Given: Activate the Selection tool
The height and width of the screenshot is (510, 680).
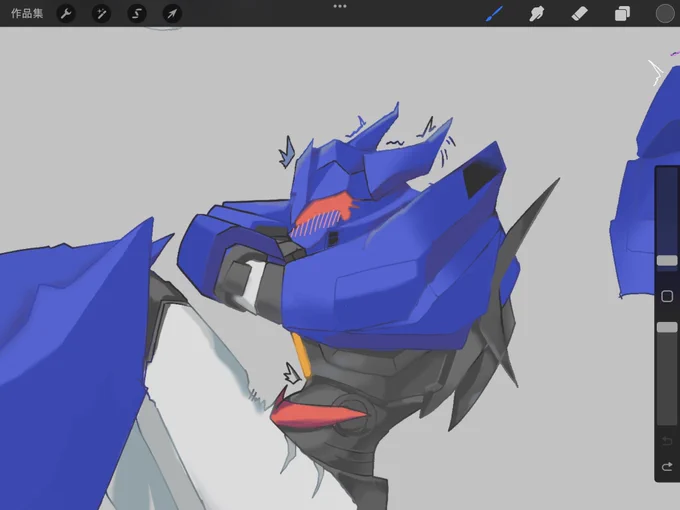Looking at the screenshot, I should click(137, 14).
